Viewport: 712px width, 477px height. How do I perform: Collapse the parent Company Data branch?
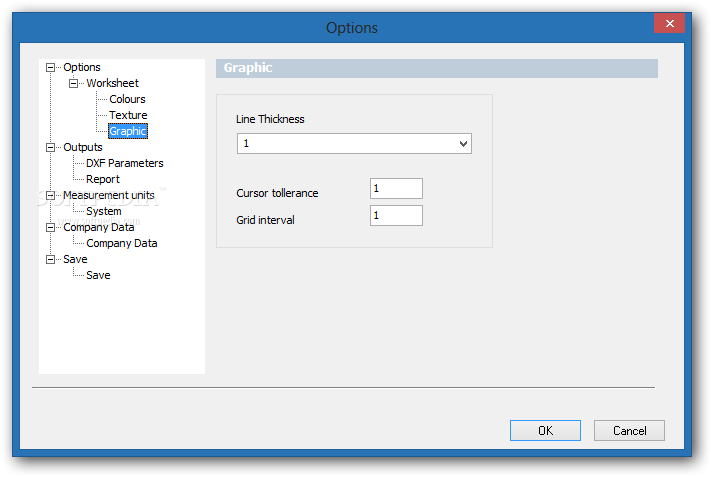[50, 228]
